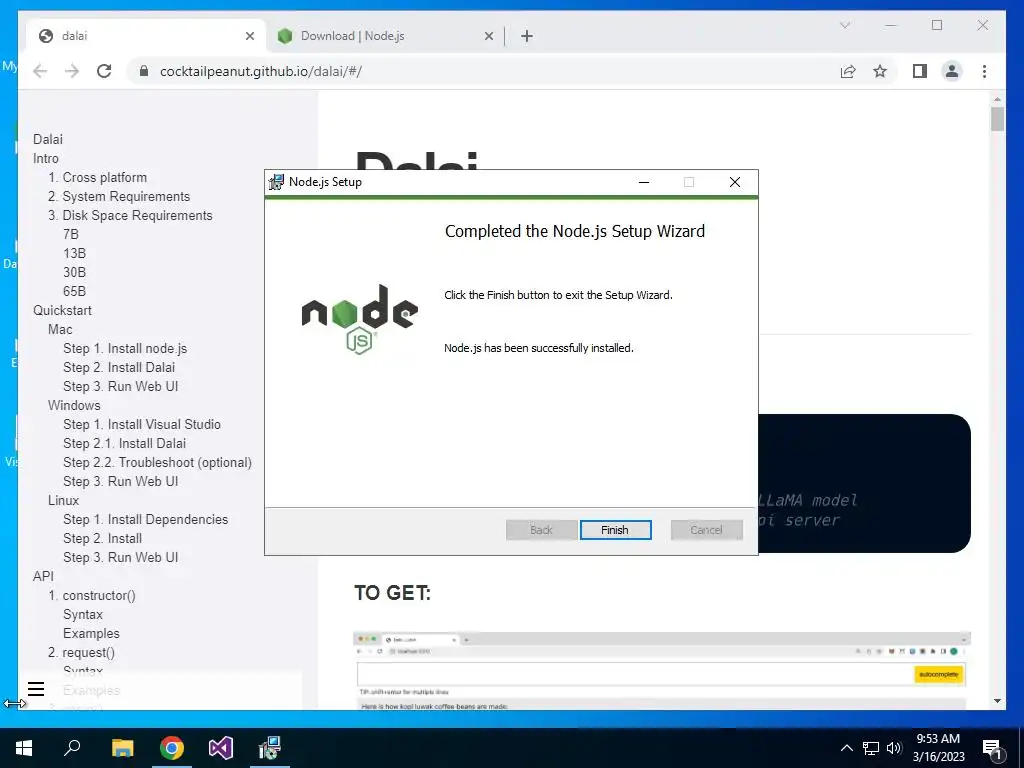Bookmark this tab with star icon
Viewport: 1024px width, 768px height.
tap(880, 71)
